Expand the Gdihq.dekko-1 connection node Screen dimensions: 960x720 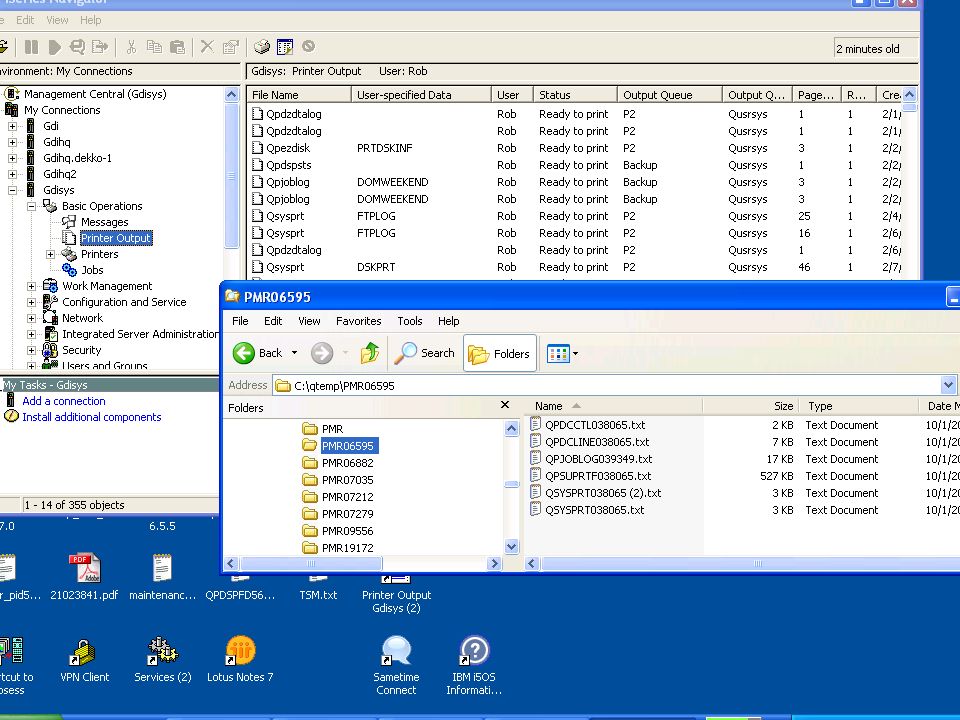[12, 158]
